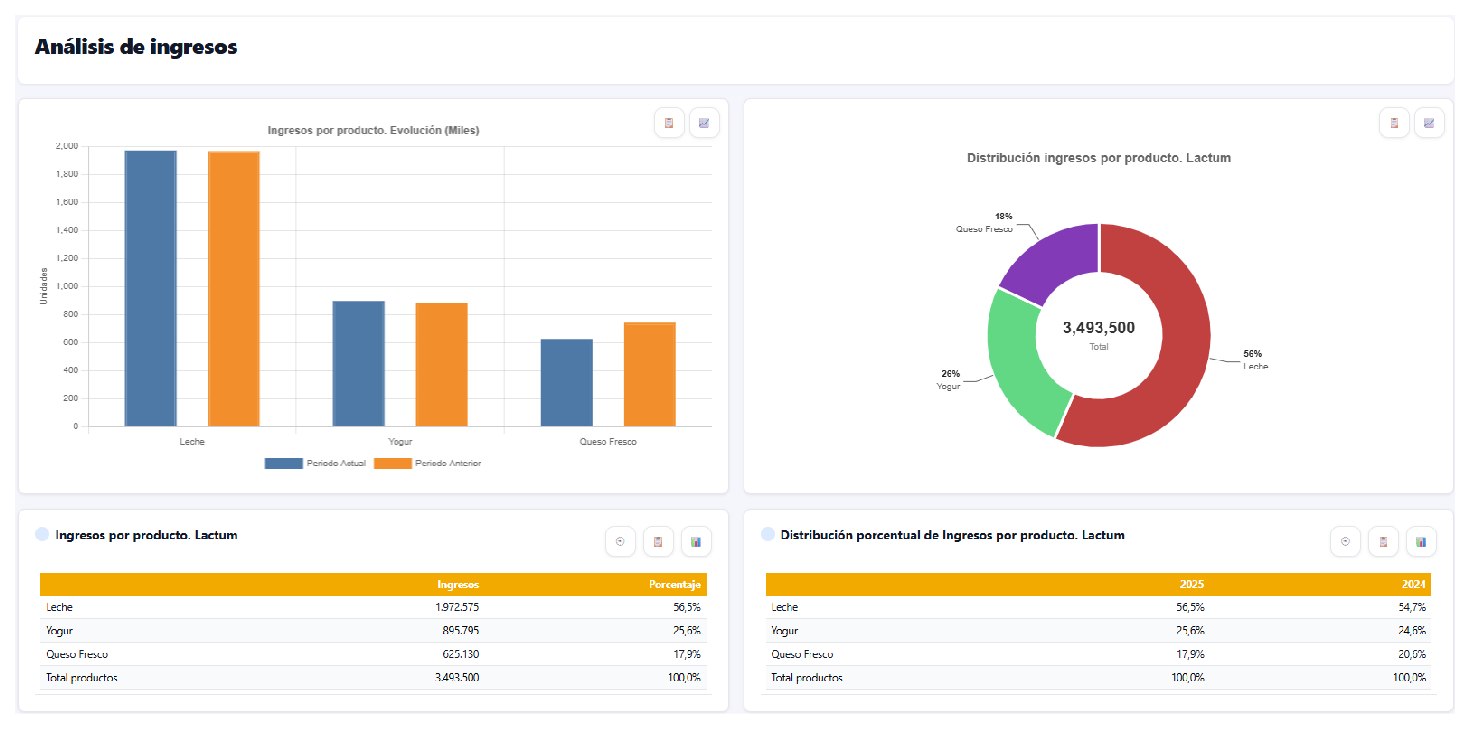Click clipboard icon on Distribución porcentual table
This screenshot has width=1470, height=729.
[1383, 542]
